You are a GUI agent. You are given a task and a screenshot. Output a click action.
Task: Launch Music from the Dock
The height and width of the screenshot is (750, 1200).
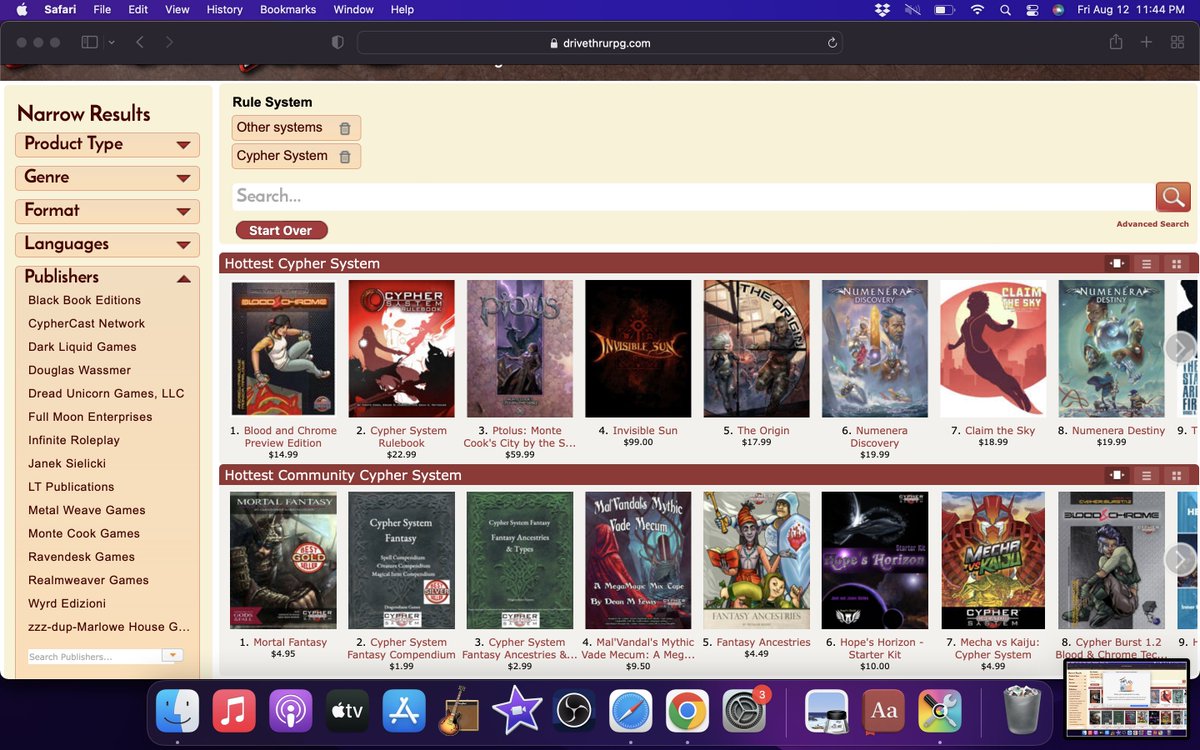tap(234, 712)
